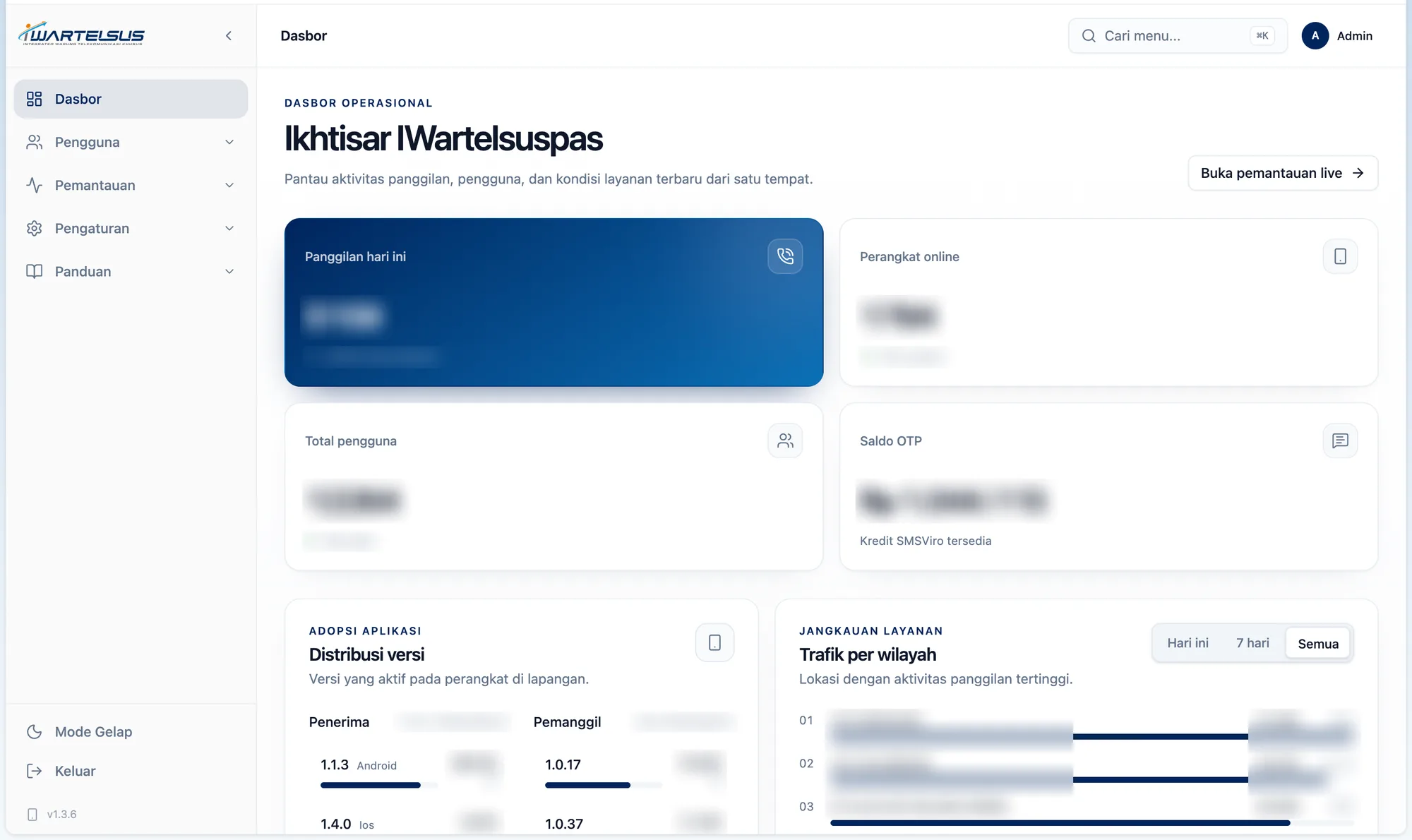Toggle Mode Gelap dark mode
The height and width of the screenshot is (840, 1412).
coord(131,731)
